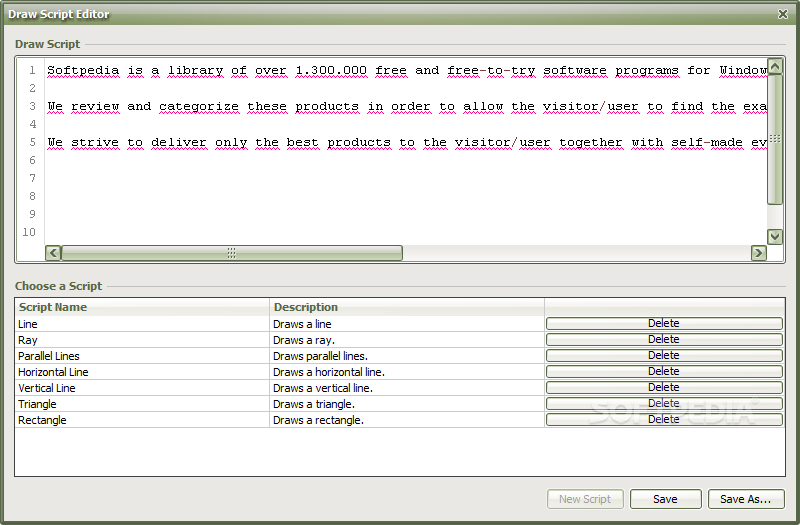Image resolution: width=800 pixels, height=525 pixels.
Task: Select the Line script row
Action: 399,324
